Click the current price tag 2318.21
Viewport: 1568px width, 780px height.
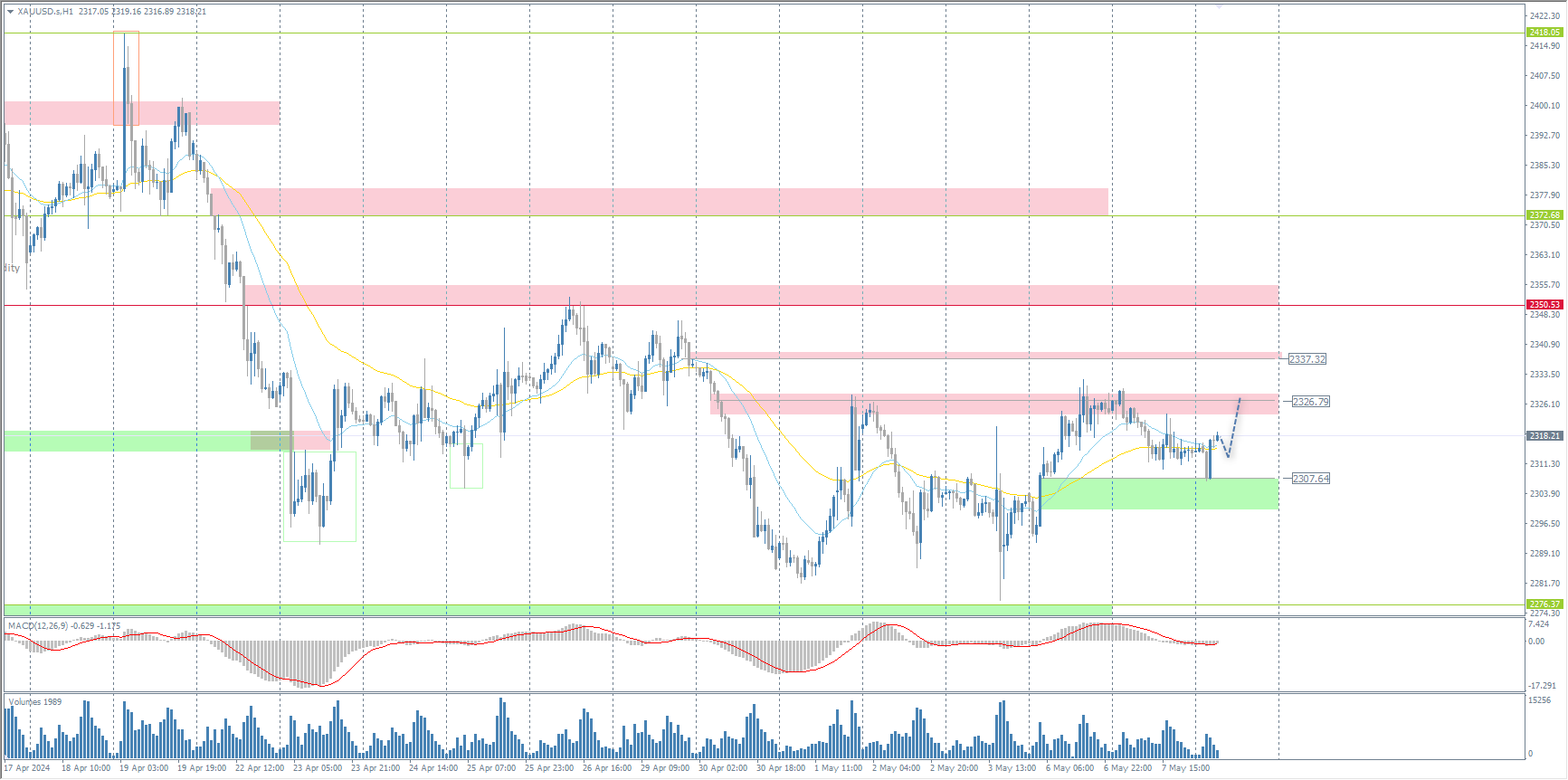(x=1544, y=436)
